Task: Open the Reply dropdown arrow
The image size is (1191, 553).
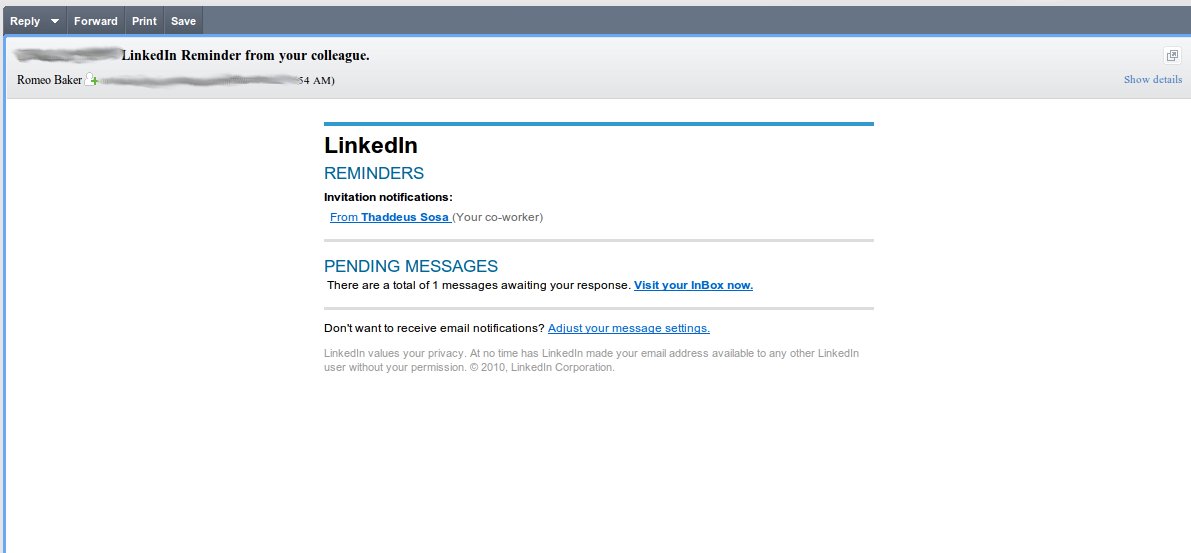Action: coord(55,21)
